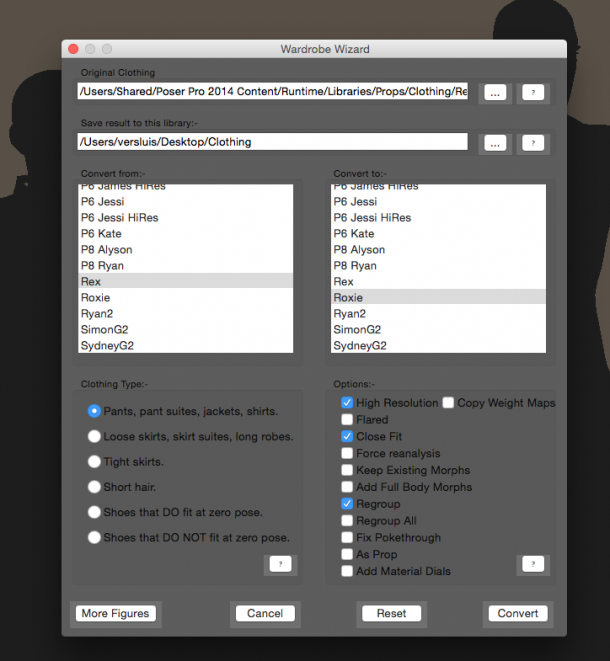The width and height of the screenshot is (610, 661).
Task: Cancel the Wardrobe Wizard dialog
Action: tap(265, 613)
